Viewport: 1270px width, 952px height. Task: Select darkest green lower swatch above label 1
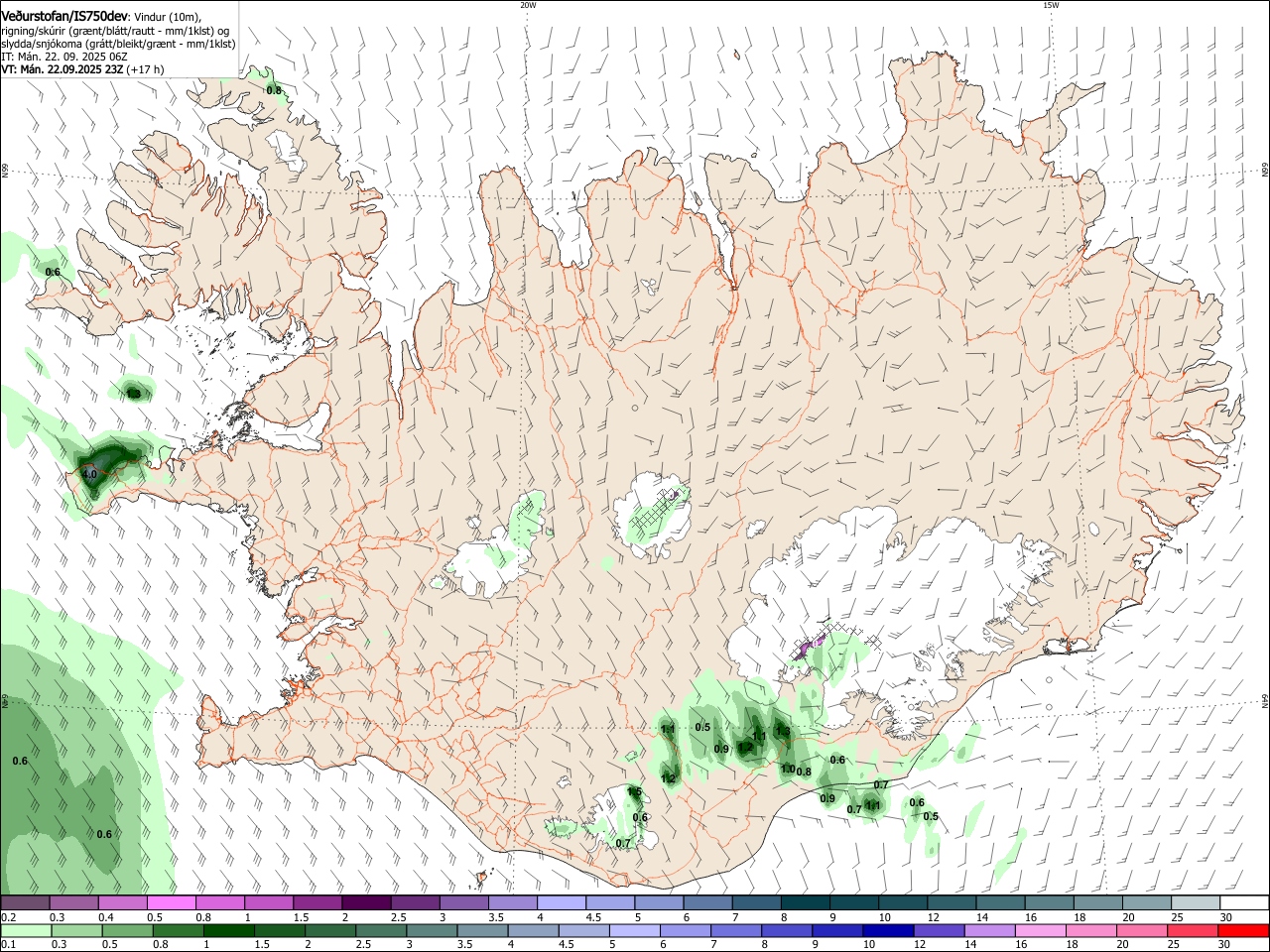pos(228,930)
